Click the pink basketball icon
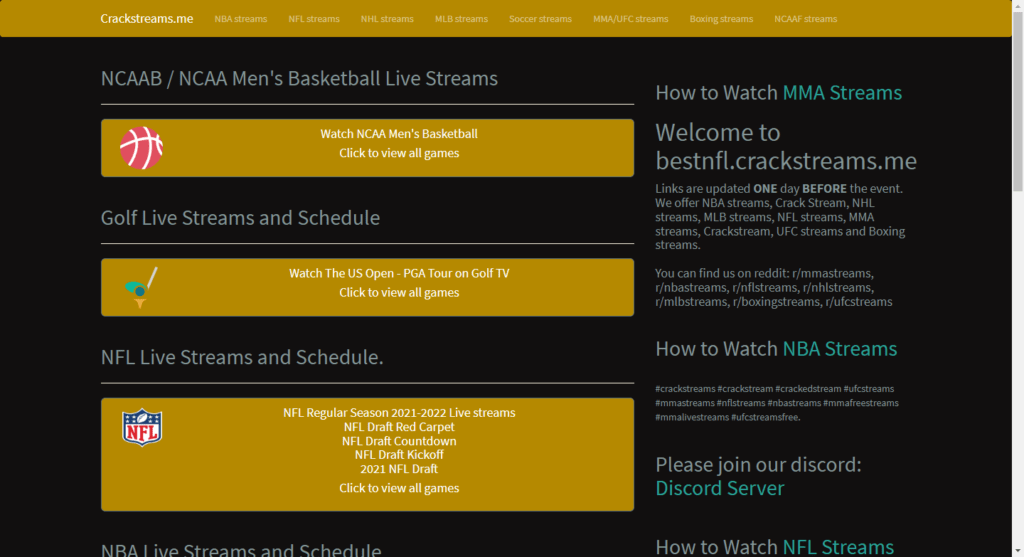This screenshot has height=557, width=1024. [141, 148]
